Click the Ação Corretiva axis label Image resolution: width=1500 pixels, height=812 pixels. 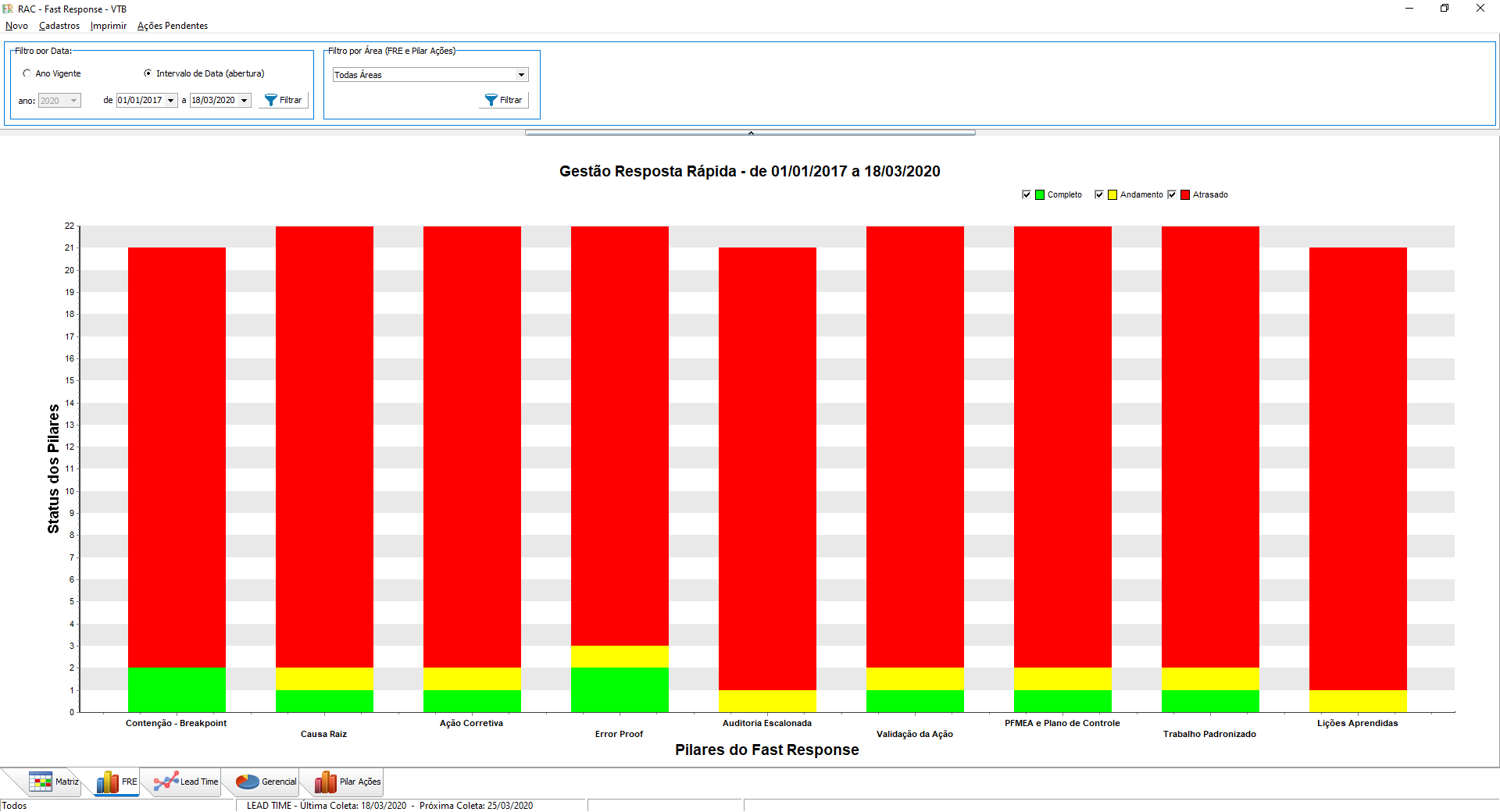(x=471, y=723)
